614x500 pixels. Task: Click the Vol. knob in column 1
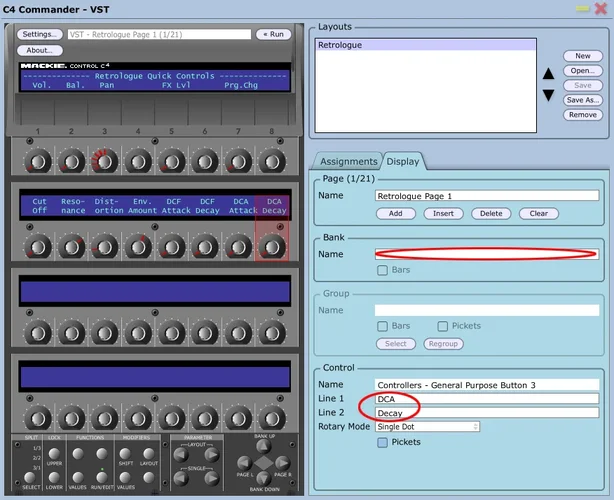[x=38, y=161]
